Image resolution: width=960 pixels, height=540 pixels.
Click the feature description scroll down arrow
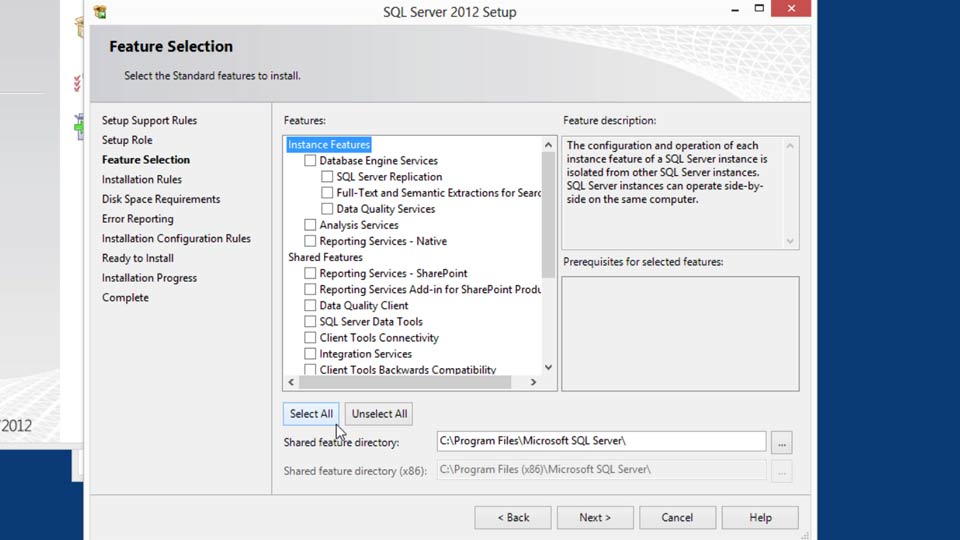coord(790,241)
